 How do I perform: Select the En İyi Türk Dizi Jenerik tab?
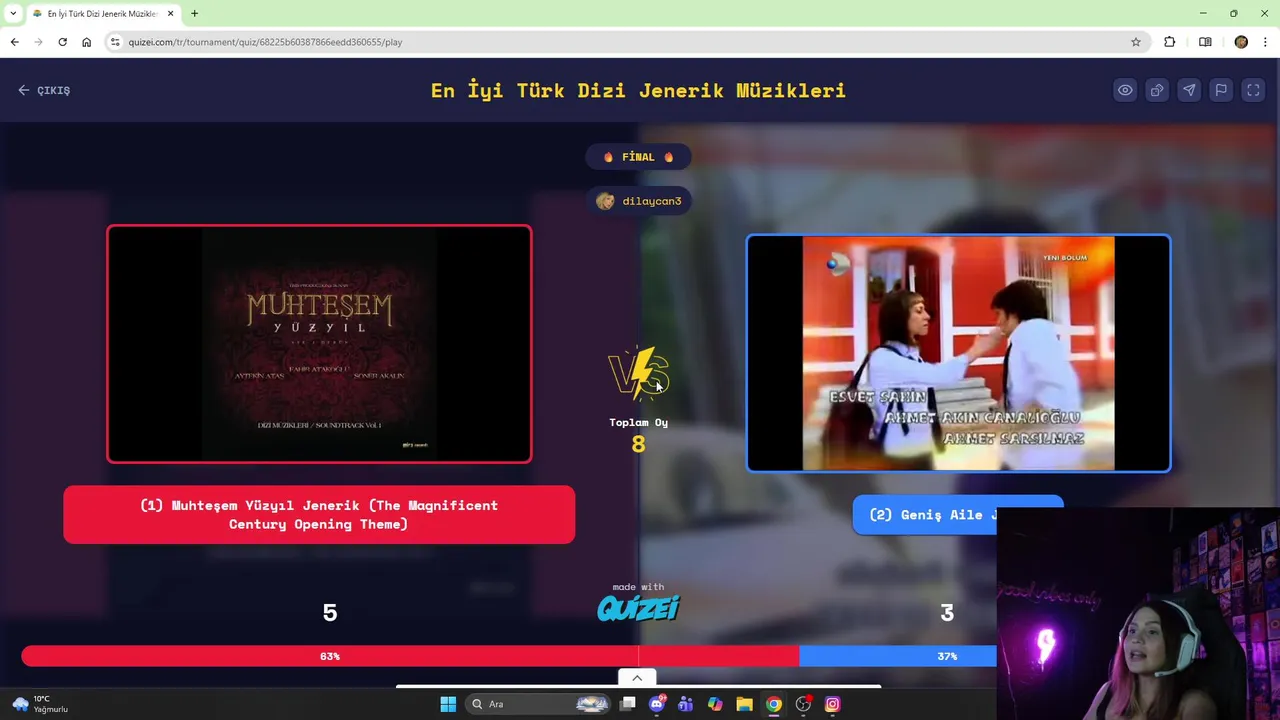point(103,13)
